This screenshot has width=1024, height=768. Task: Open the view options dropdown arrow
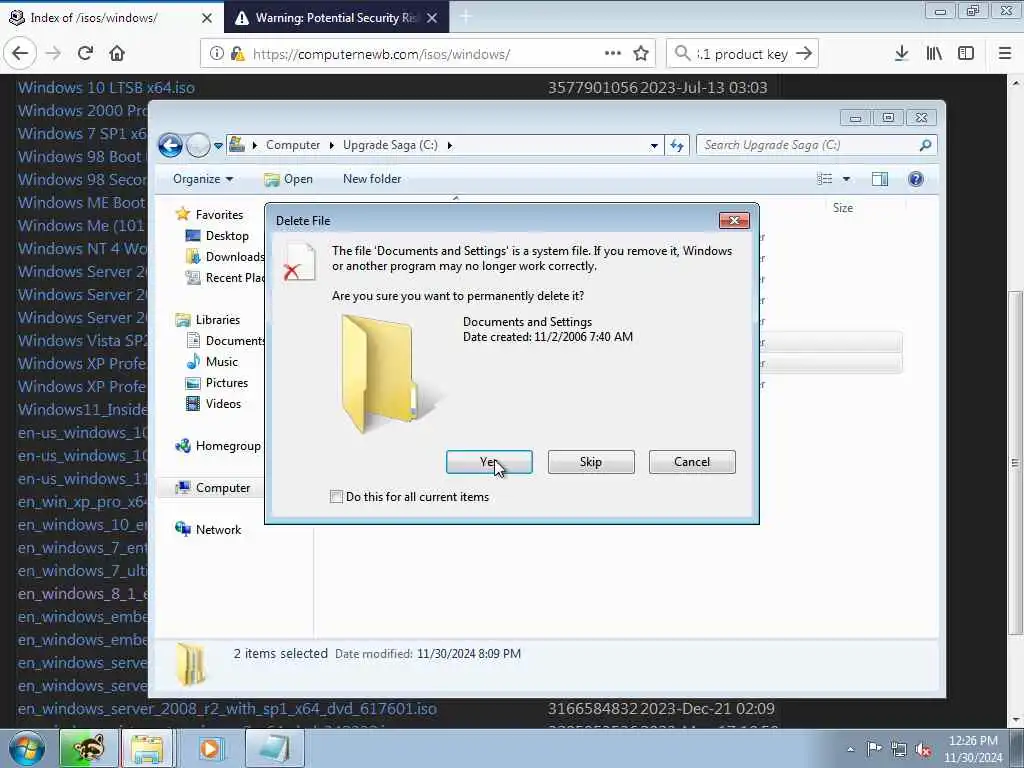click(846, 180)
